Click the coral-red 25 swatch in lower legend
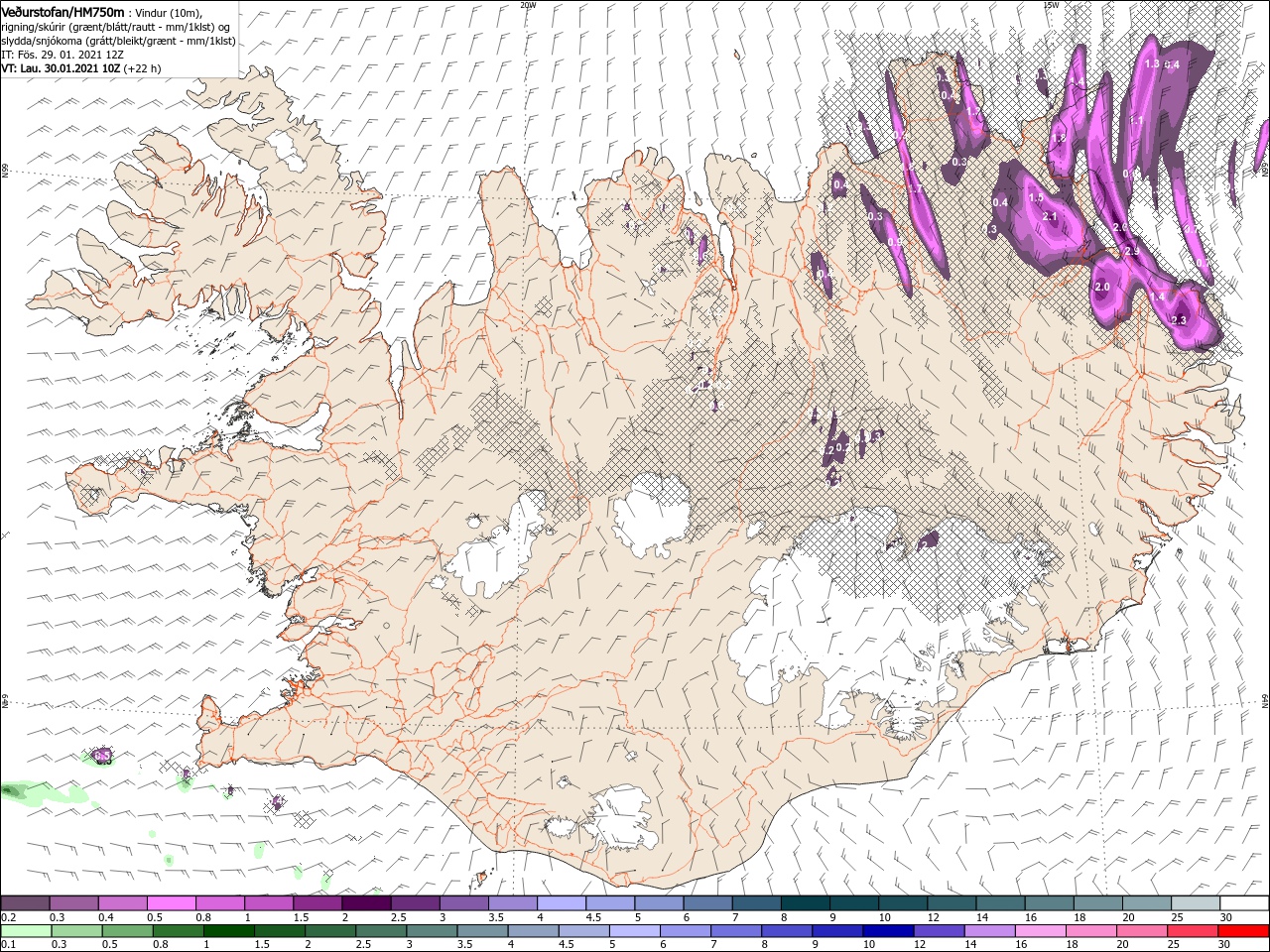 [1191, 931]
